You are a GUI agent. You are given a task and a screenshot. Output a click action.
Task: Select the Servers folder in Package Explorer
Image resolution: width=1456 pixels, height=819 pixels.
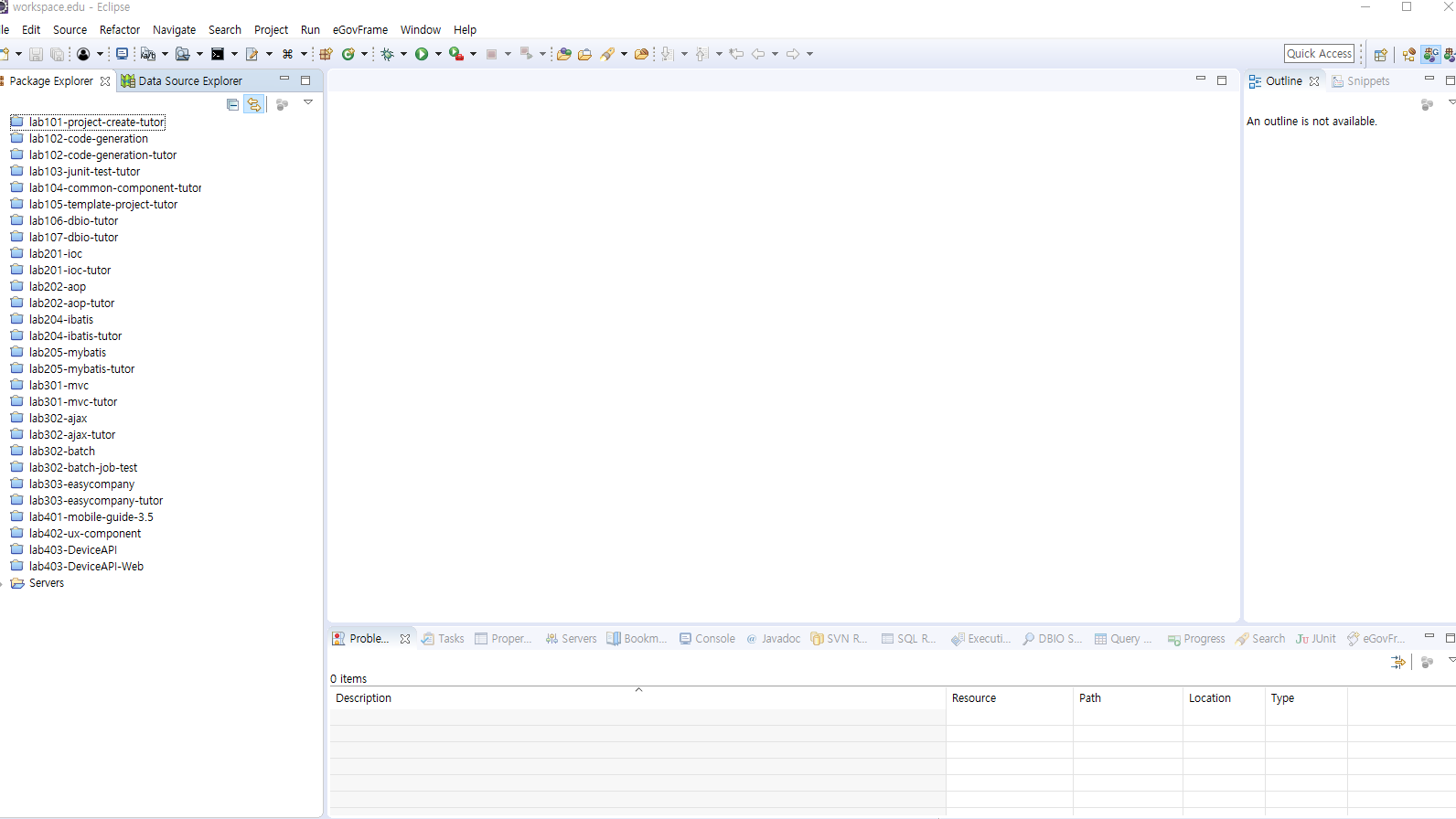click(x=37, y=583)
